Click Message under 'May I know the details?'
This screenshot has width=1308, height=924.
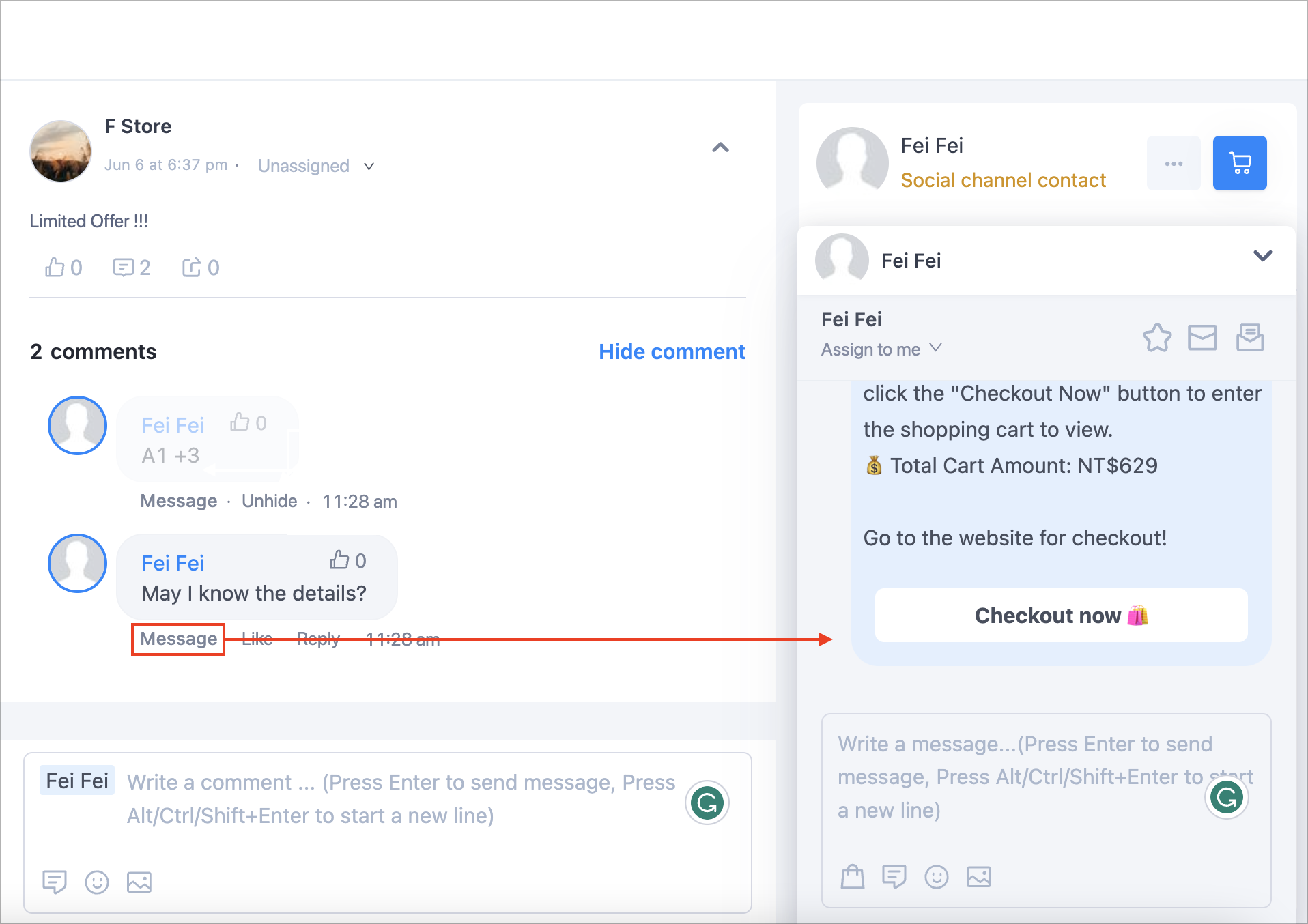178,639
